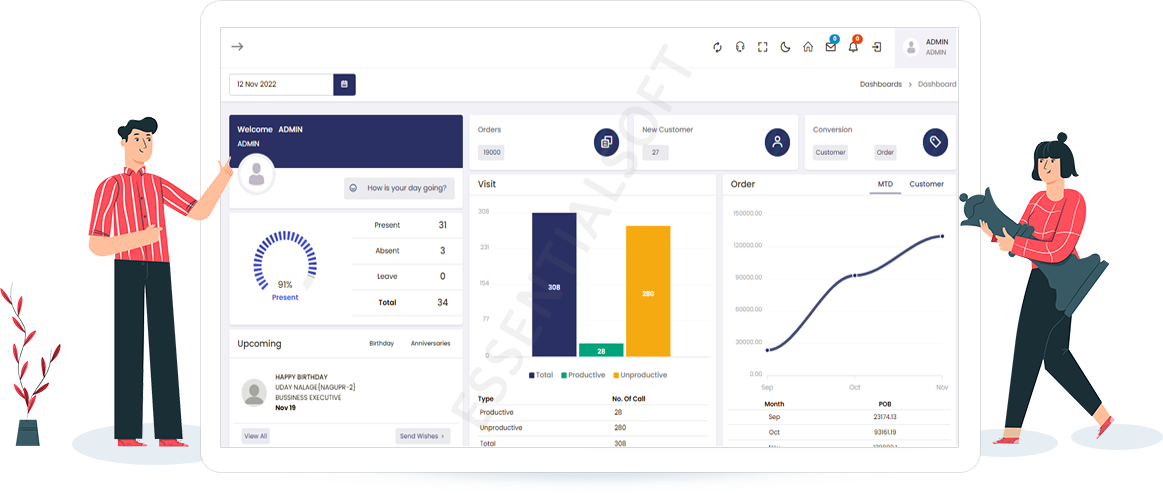Click the Dashboard breadcrumb item
Viewport: 1163px width, 493px height.
pos(937,85)
